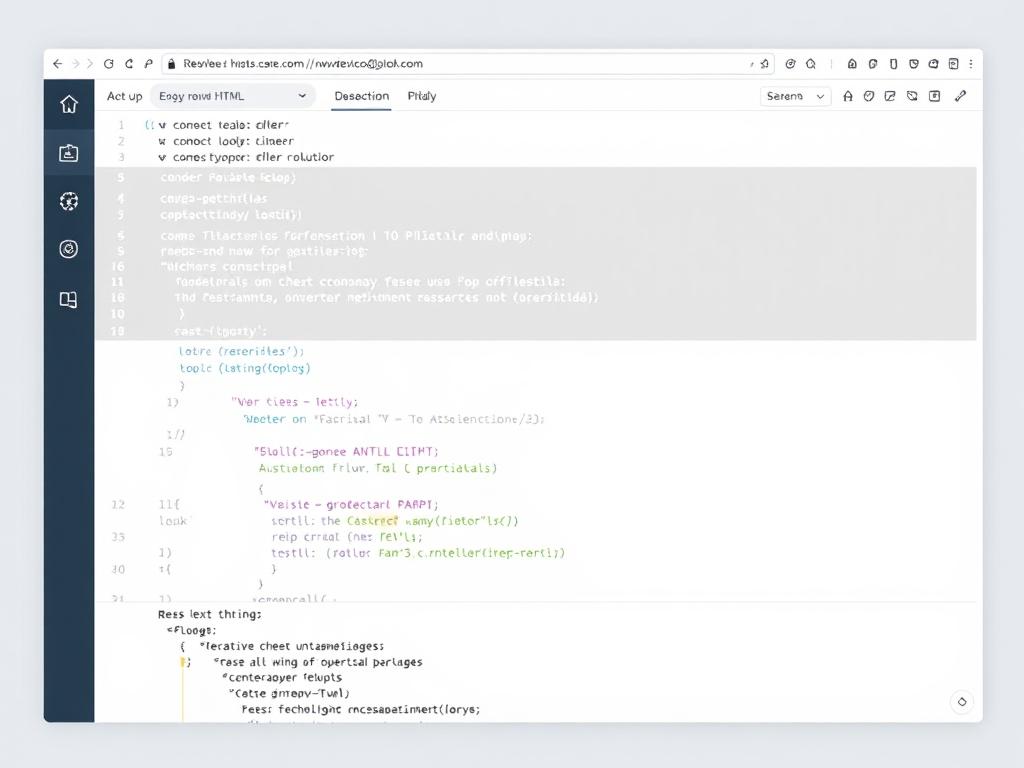Viewport: 1024px width, 768px height.
Task: Click the page icon beside the three-dot menu
Action: coord(953,64)
